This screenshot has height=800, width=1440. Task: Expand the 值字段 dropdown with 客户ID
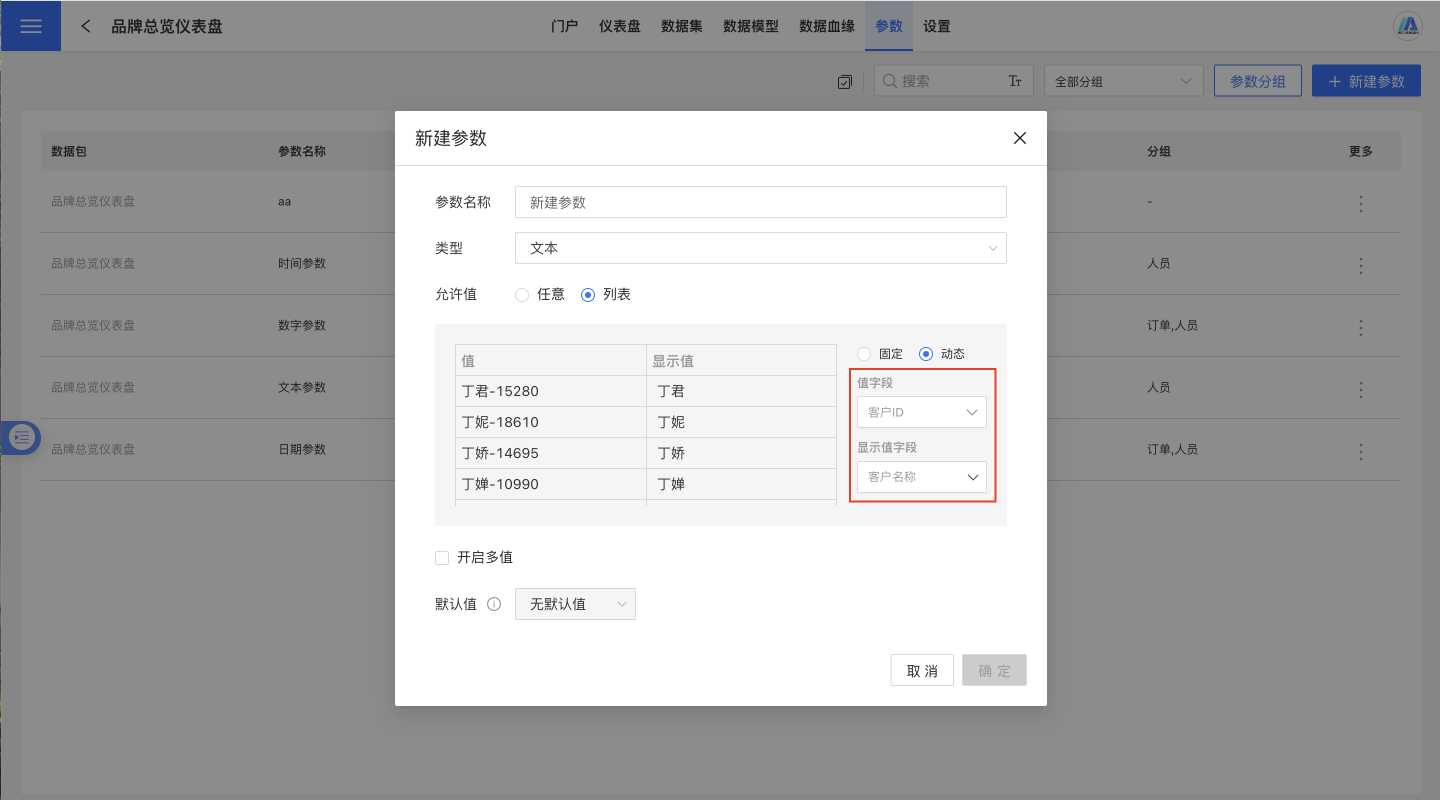tap(921, 412)
